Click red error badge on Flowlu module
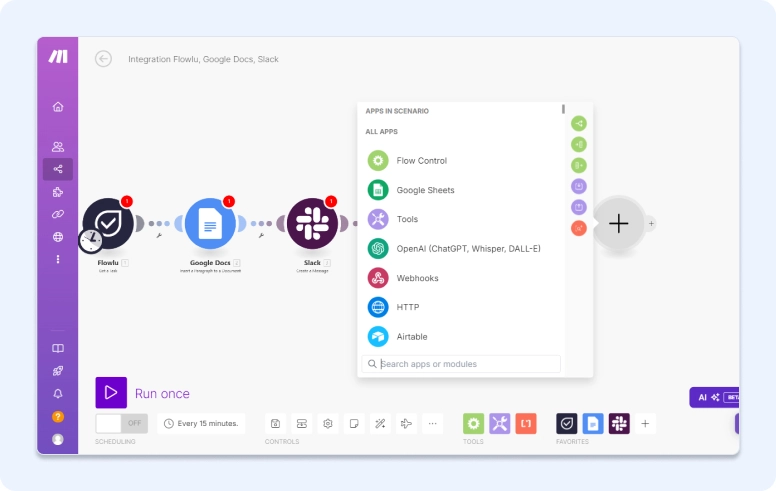This screenshot has height=491, width=776. point(127,201)
